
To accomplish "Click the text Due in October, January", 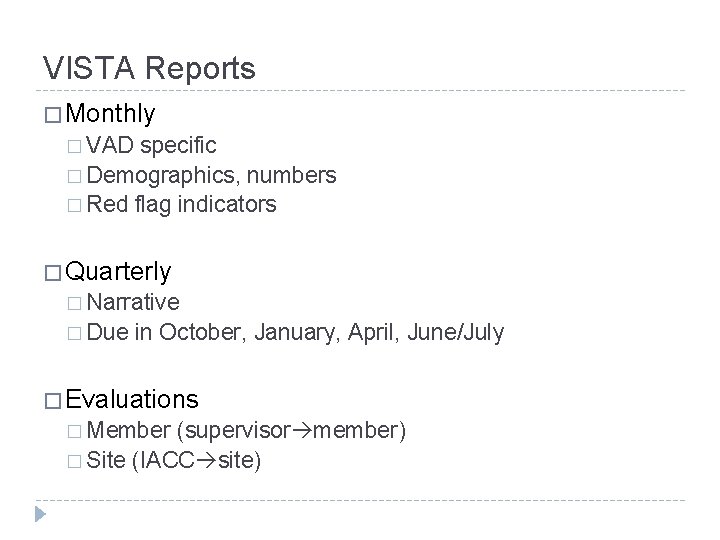I will click(x=213, y=332).
